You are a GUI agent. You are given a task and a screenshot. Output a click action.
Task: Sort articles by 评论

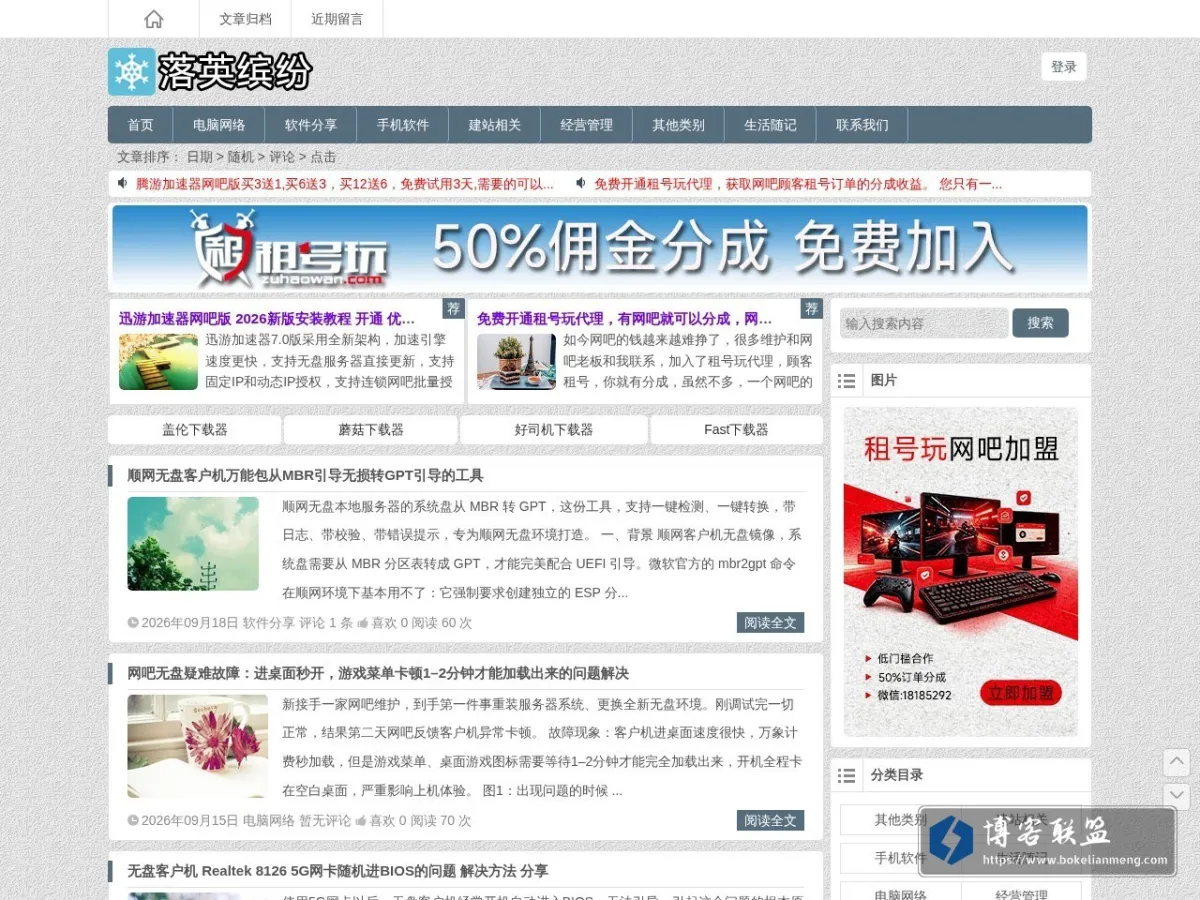coord(282,157)
